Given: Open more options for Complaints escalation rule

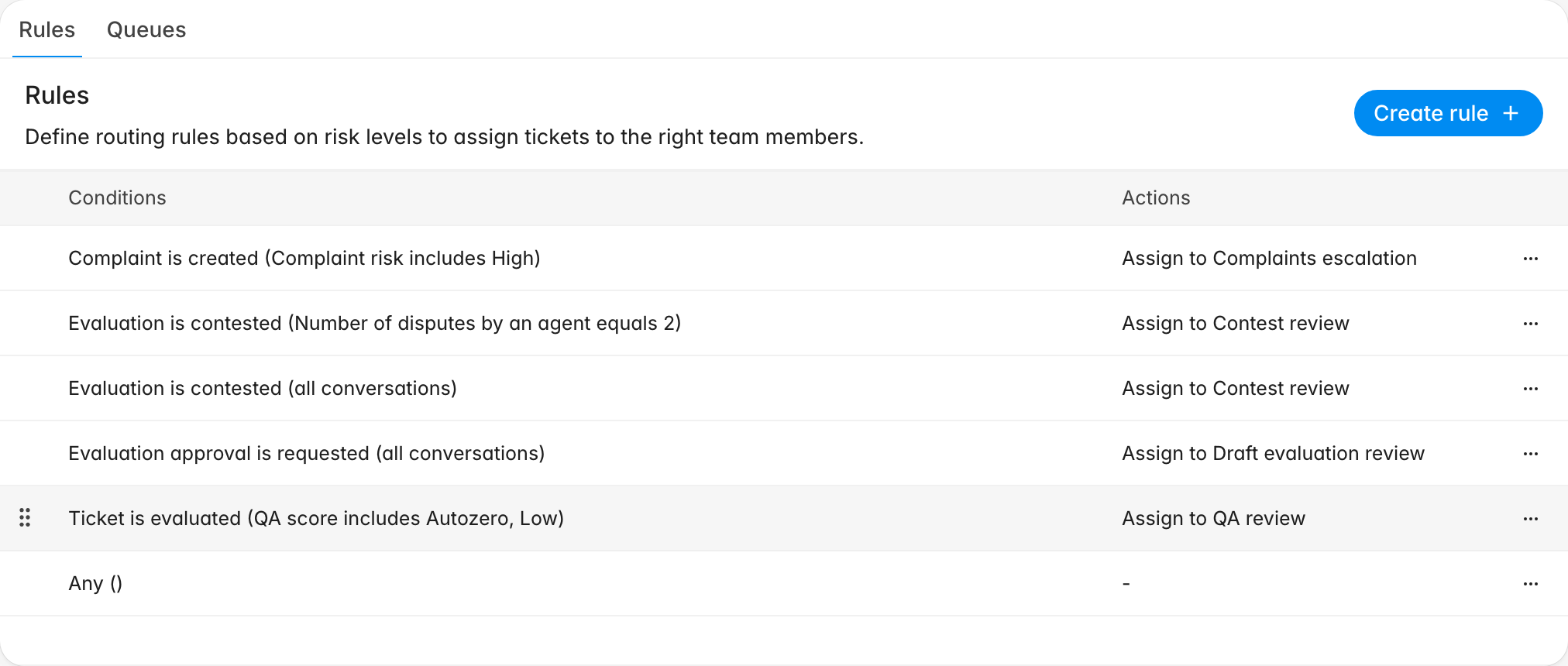Looking at the screenshot, I should (x=1530, y=259).
